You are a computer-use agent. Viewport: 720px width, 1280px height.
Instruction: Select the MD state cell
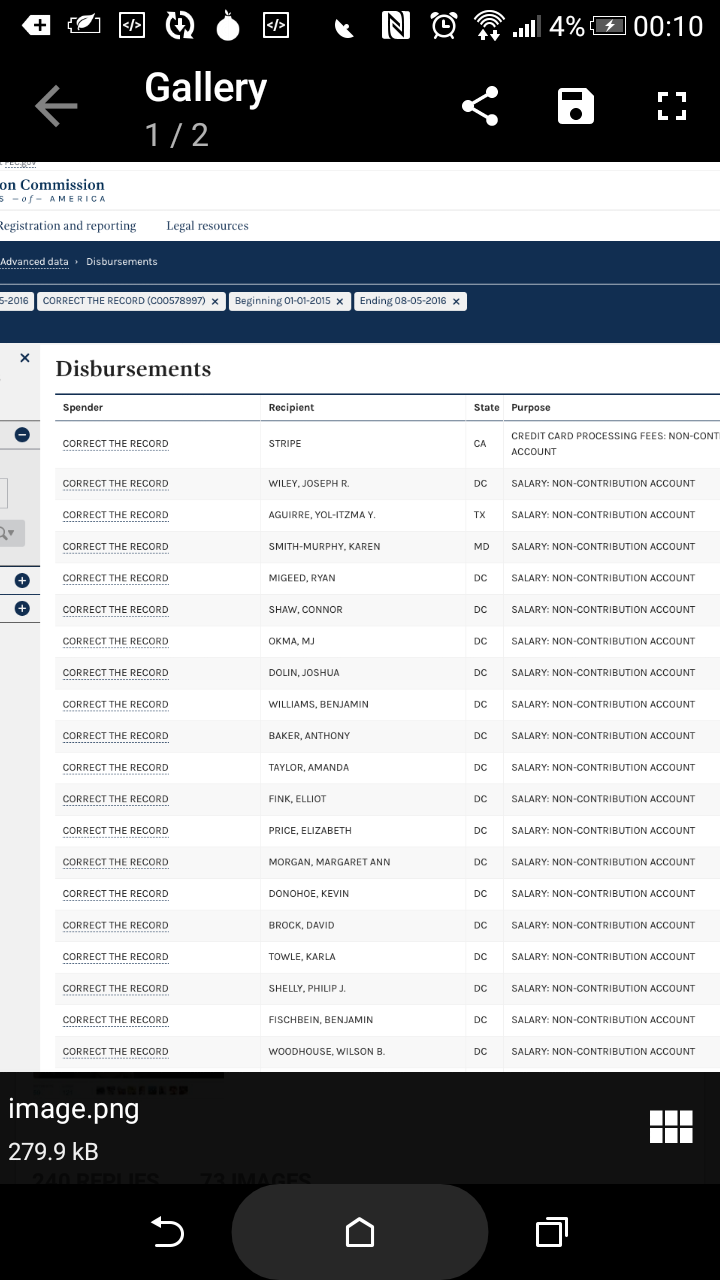tap(481, 547)
